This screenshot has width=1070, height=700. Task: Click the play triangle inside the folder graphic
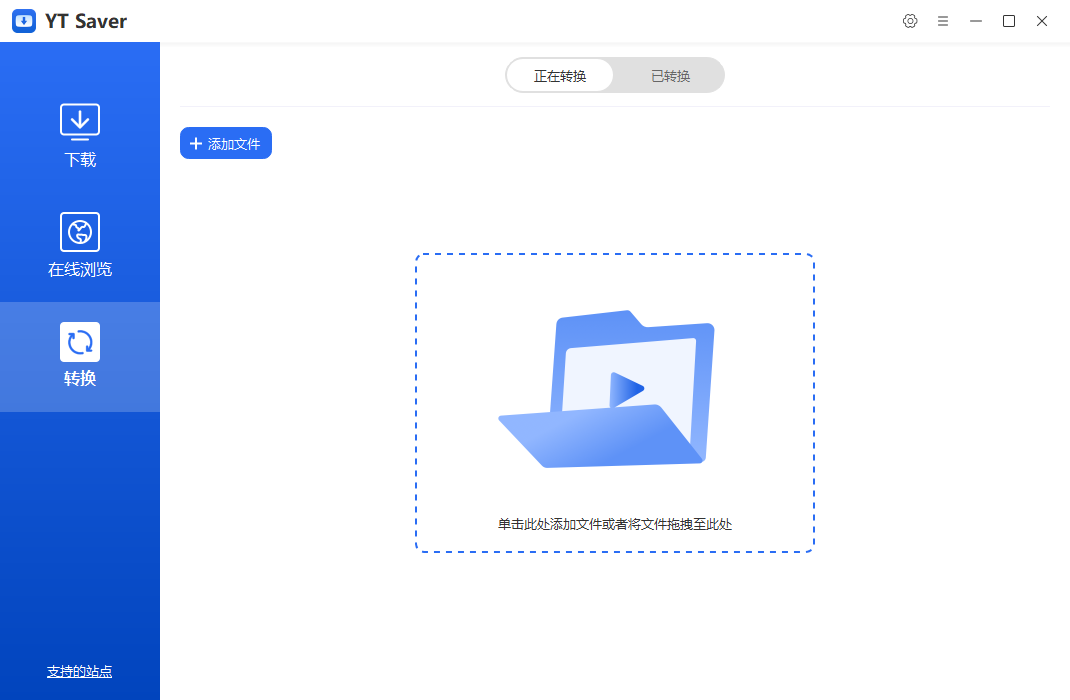coord(625,389)
